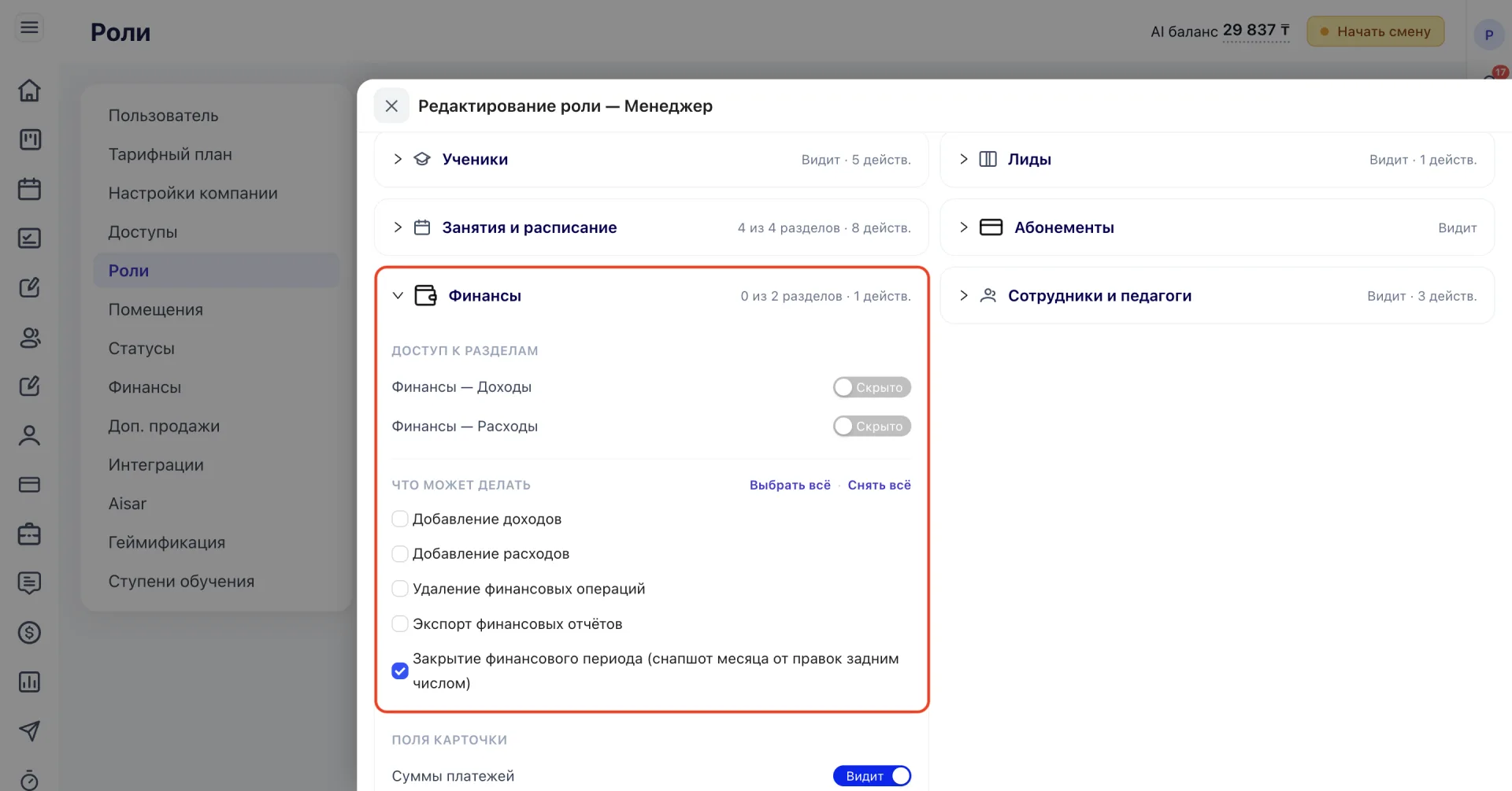Open Помещения menu item

click(x=217, y=309)
